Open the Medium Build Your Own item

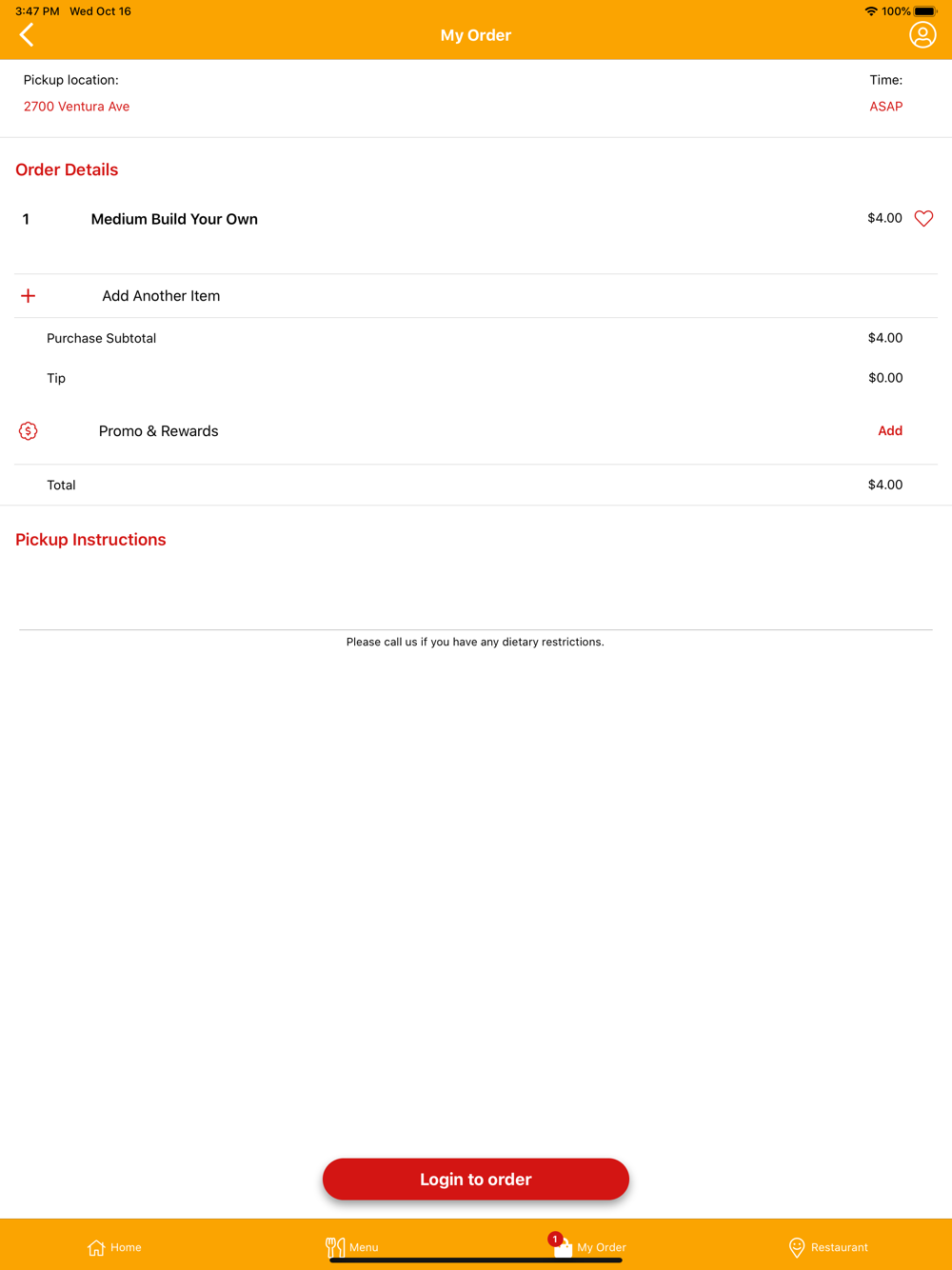click(x=174, y=219)
